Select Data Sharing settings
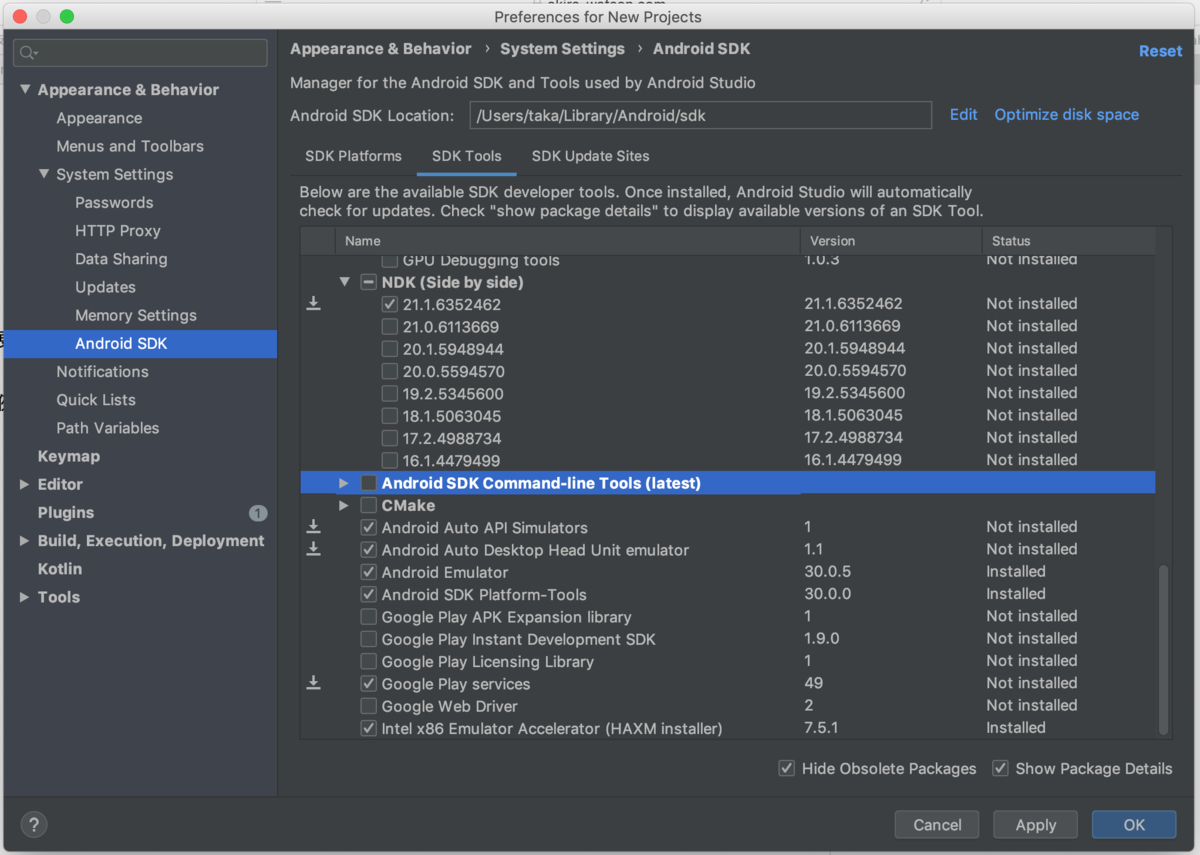The height and width of the screenshot is (855, 1200). coord(121,259)
